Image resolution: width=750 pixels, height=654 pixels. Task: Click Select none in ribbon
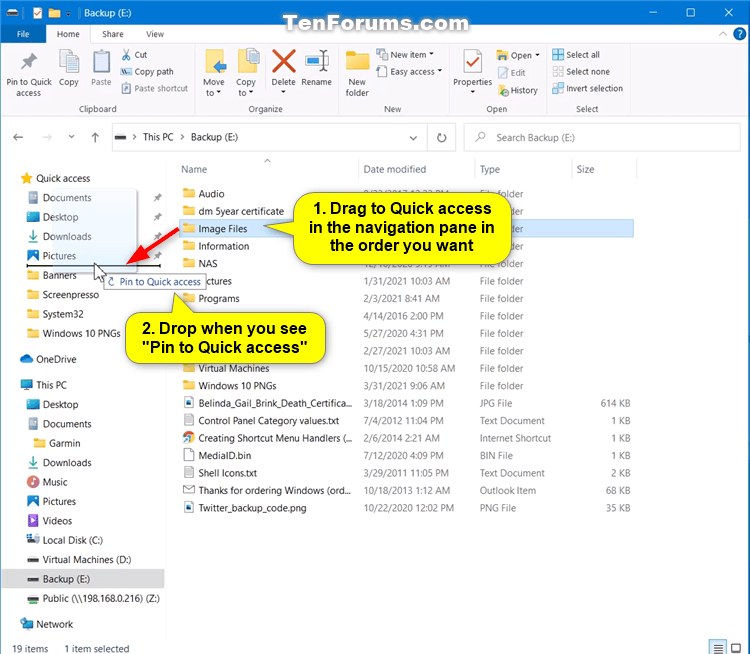(581, 71)
